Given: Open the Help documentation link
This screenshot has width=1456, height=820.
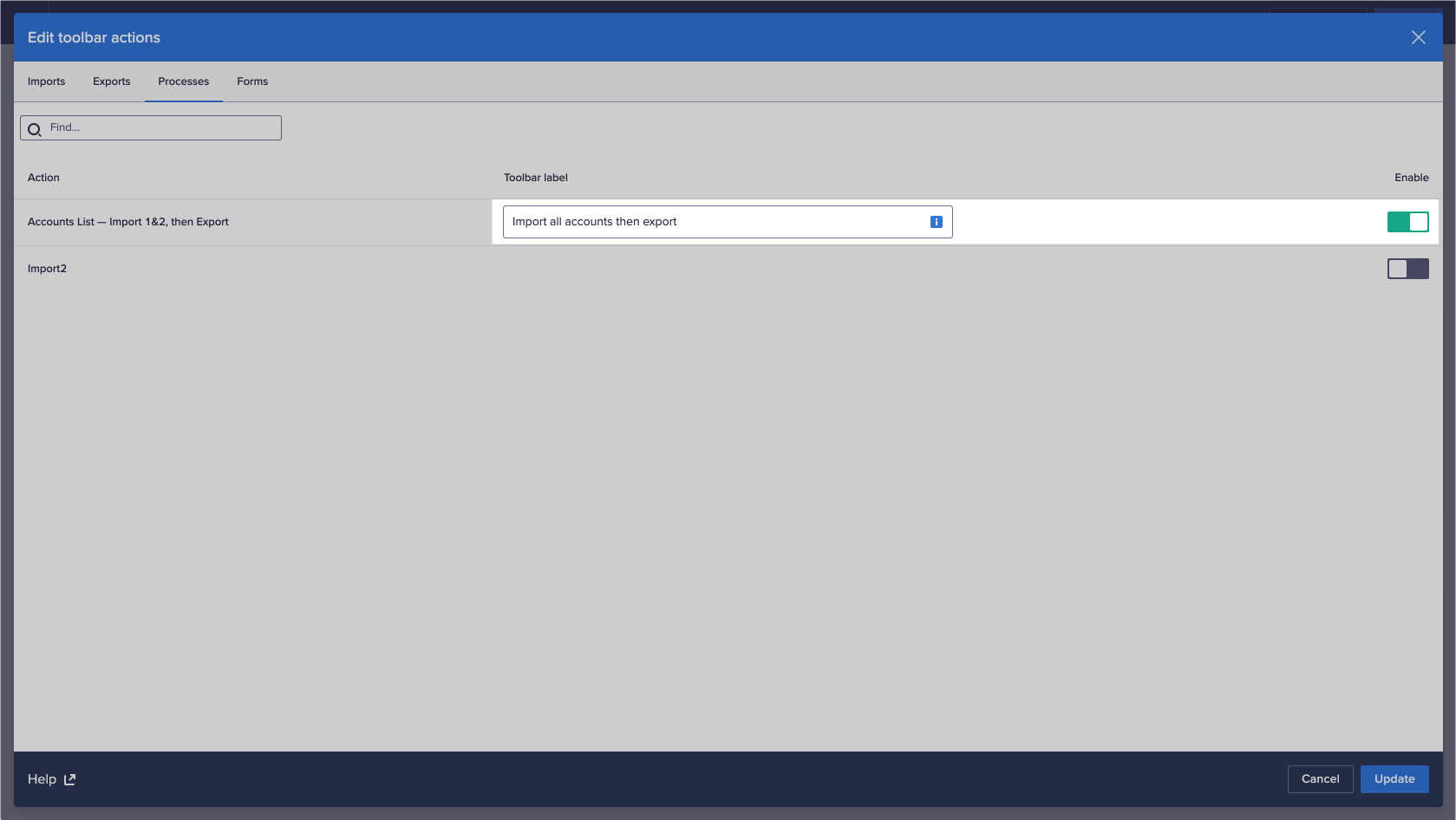Looking at the screenshot, I should pyautogui.click(x=42, y=779).
